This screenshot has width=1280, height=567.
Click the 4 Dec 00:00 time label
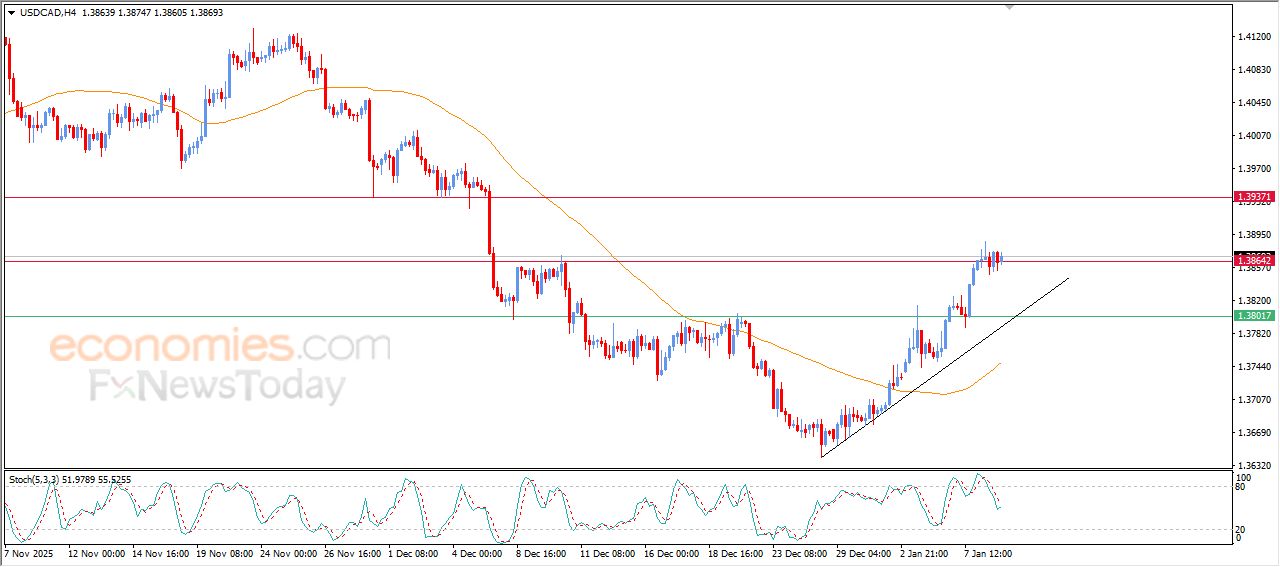point(477,553)
